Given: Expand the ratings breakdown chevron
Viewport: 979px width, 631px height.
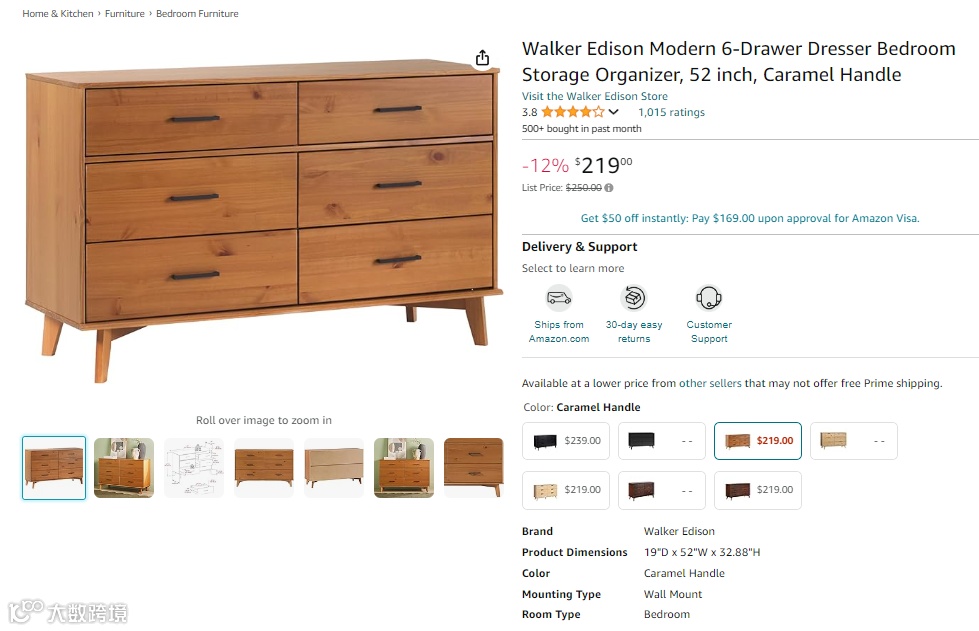Looking at the screenshot, I should pyautogui.click(x=613, y=112).
